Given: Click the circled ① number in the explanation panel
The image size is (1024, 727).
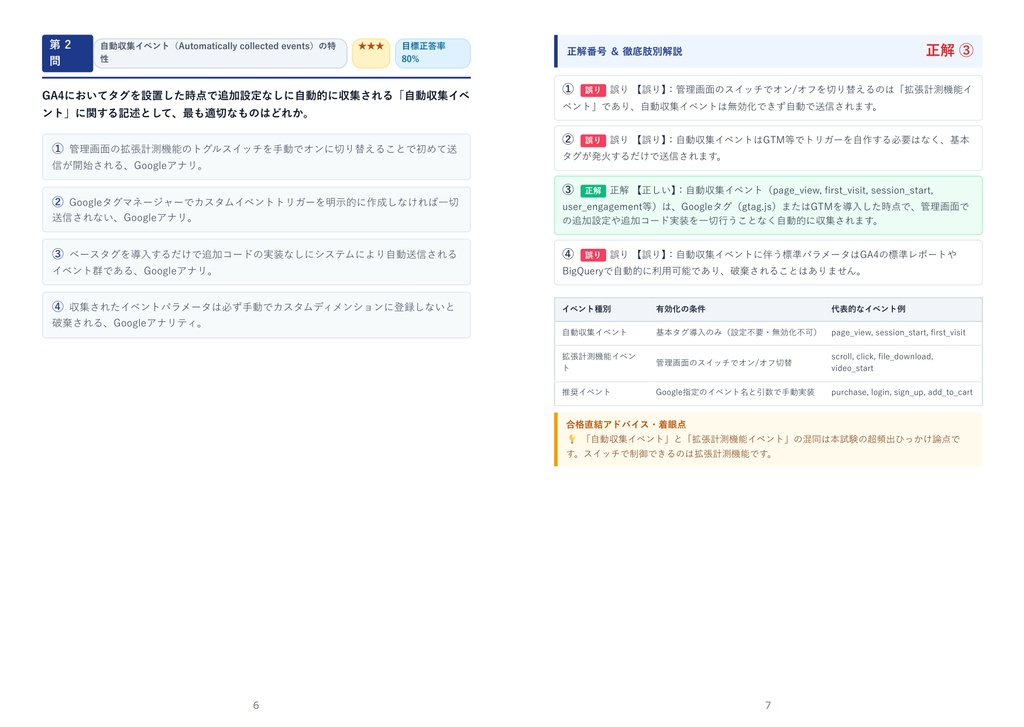Looking at the screenshot, I should [x=568, y=89].
